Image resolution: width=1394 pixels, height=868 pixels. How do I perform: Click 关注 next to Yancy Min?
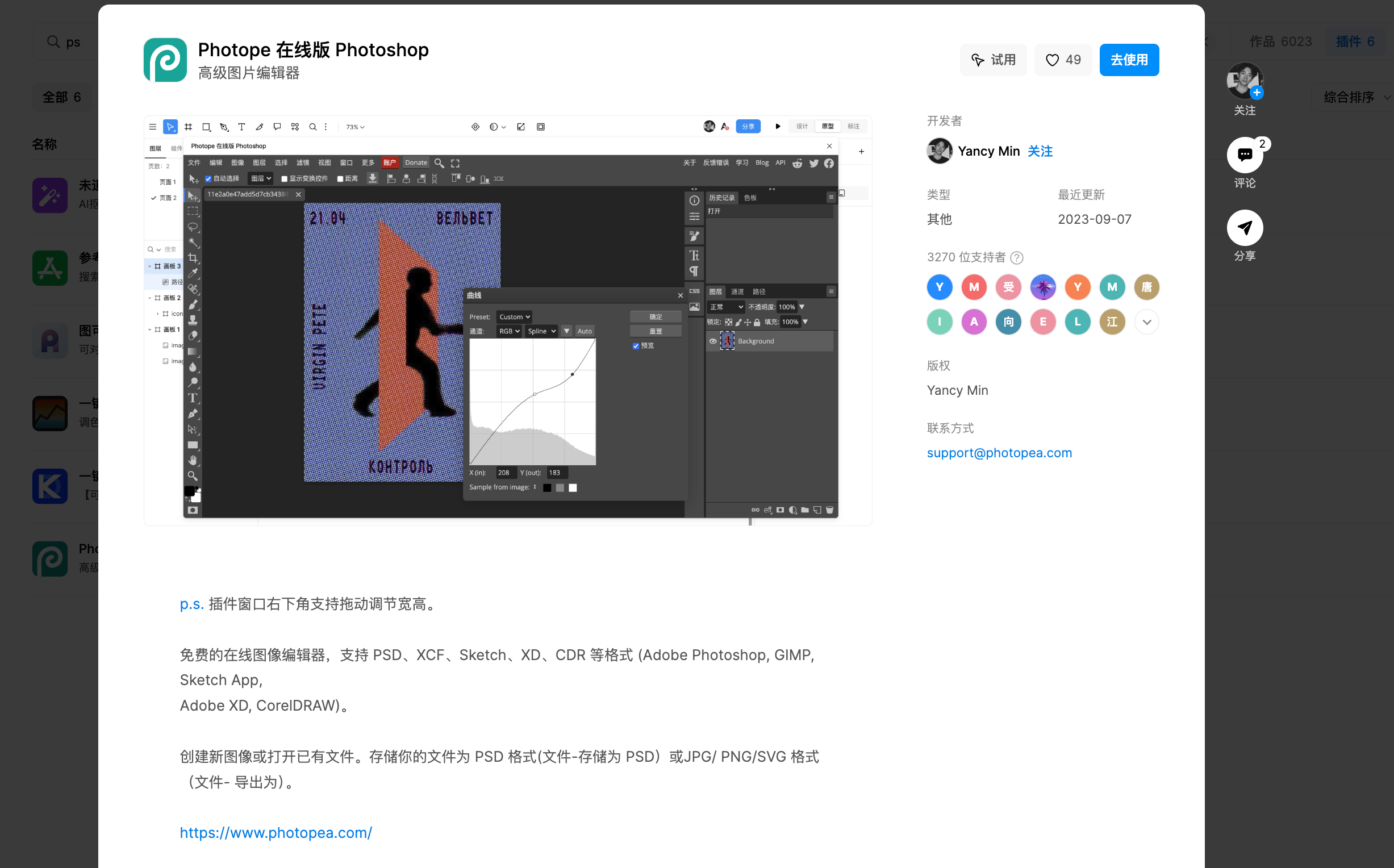coord(1040,151)
